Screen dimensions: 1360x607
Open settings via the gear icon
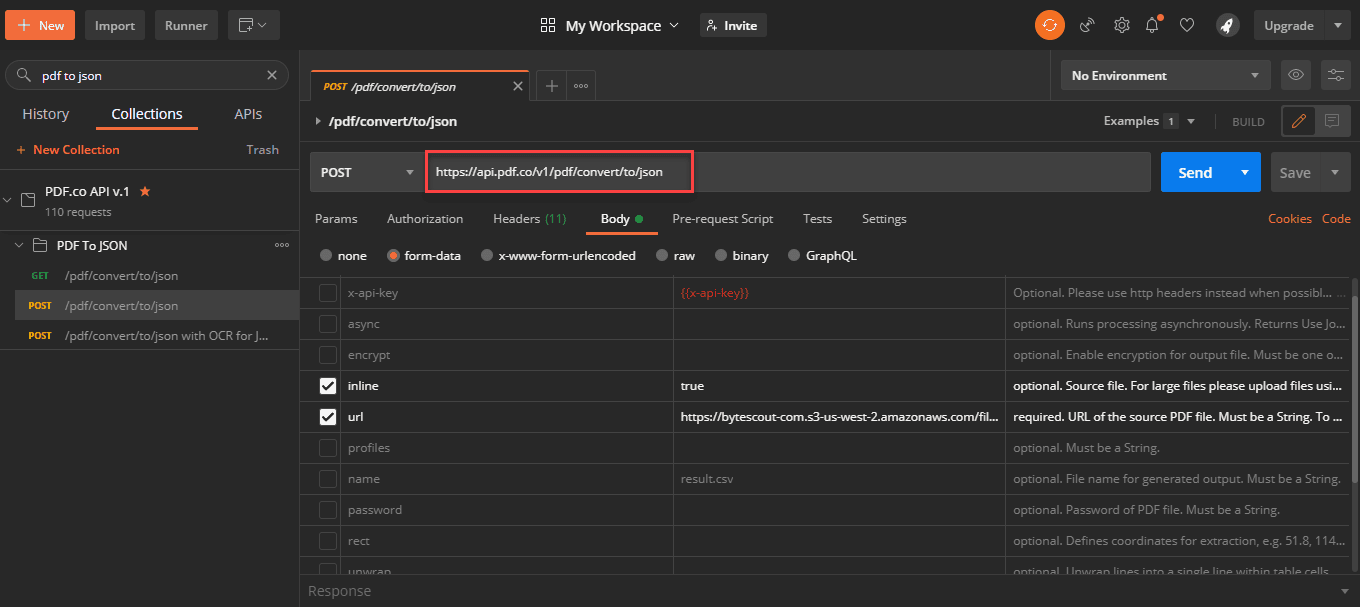1122,25
